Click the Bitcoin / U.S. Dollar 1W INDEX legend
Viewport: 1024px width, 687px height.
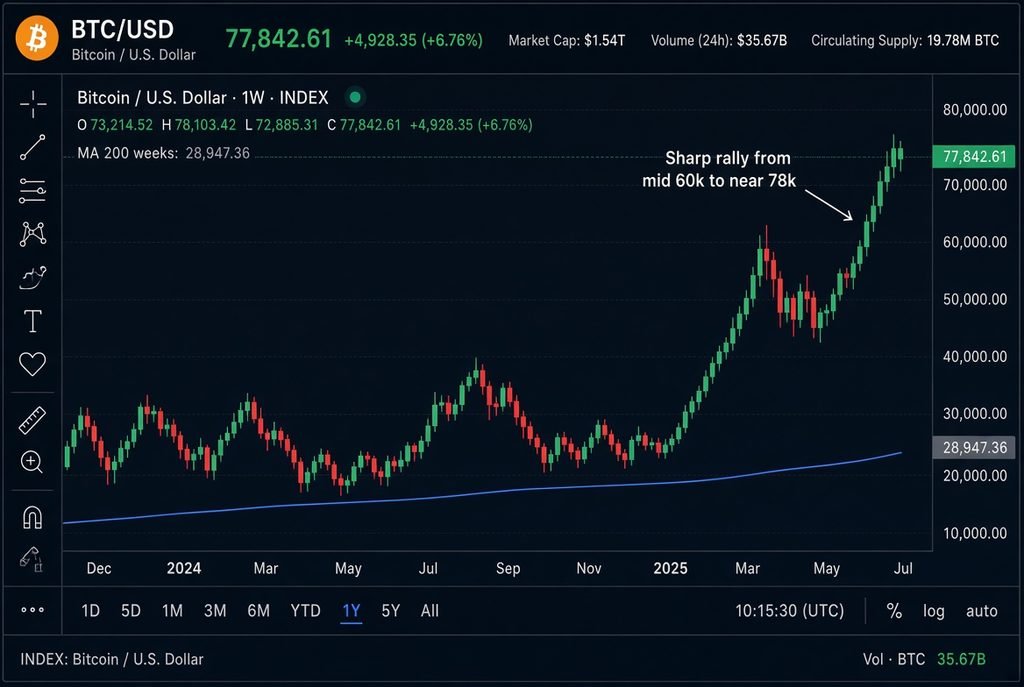click(202, 97)
